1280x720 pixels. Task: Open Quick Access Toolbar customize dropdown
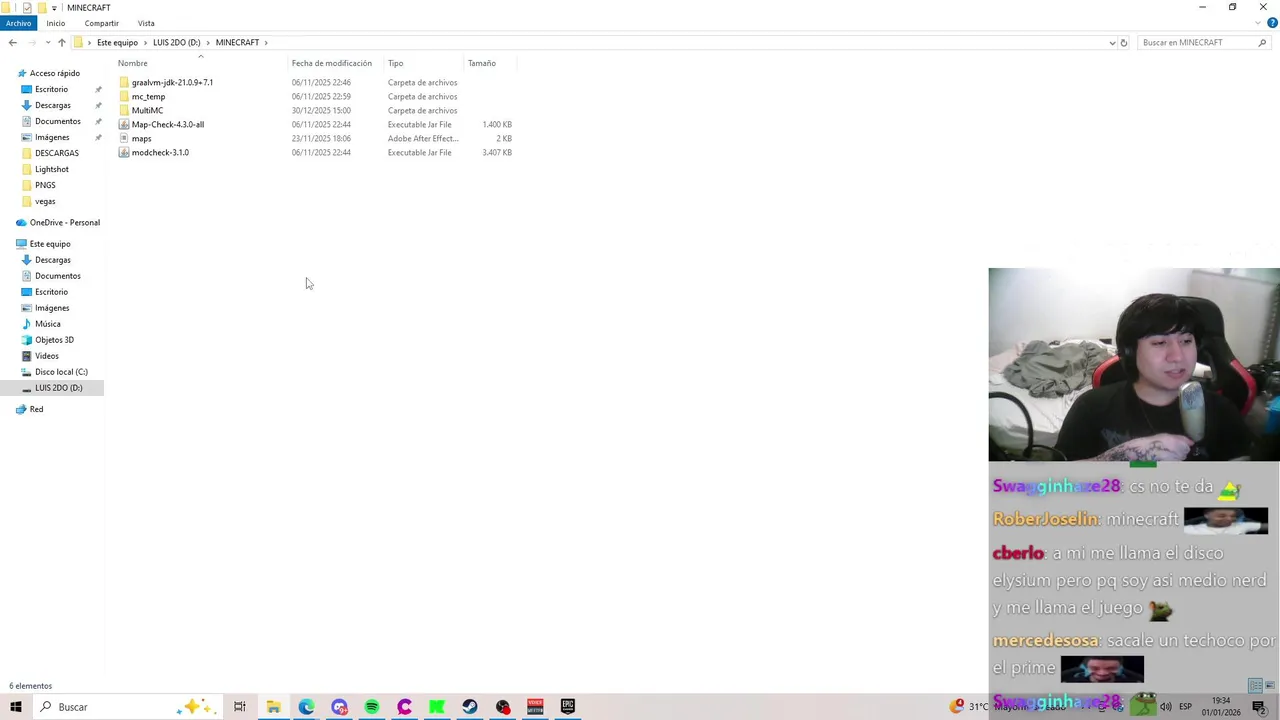(x=54, y=8)
